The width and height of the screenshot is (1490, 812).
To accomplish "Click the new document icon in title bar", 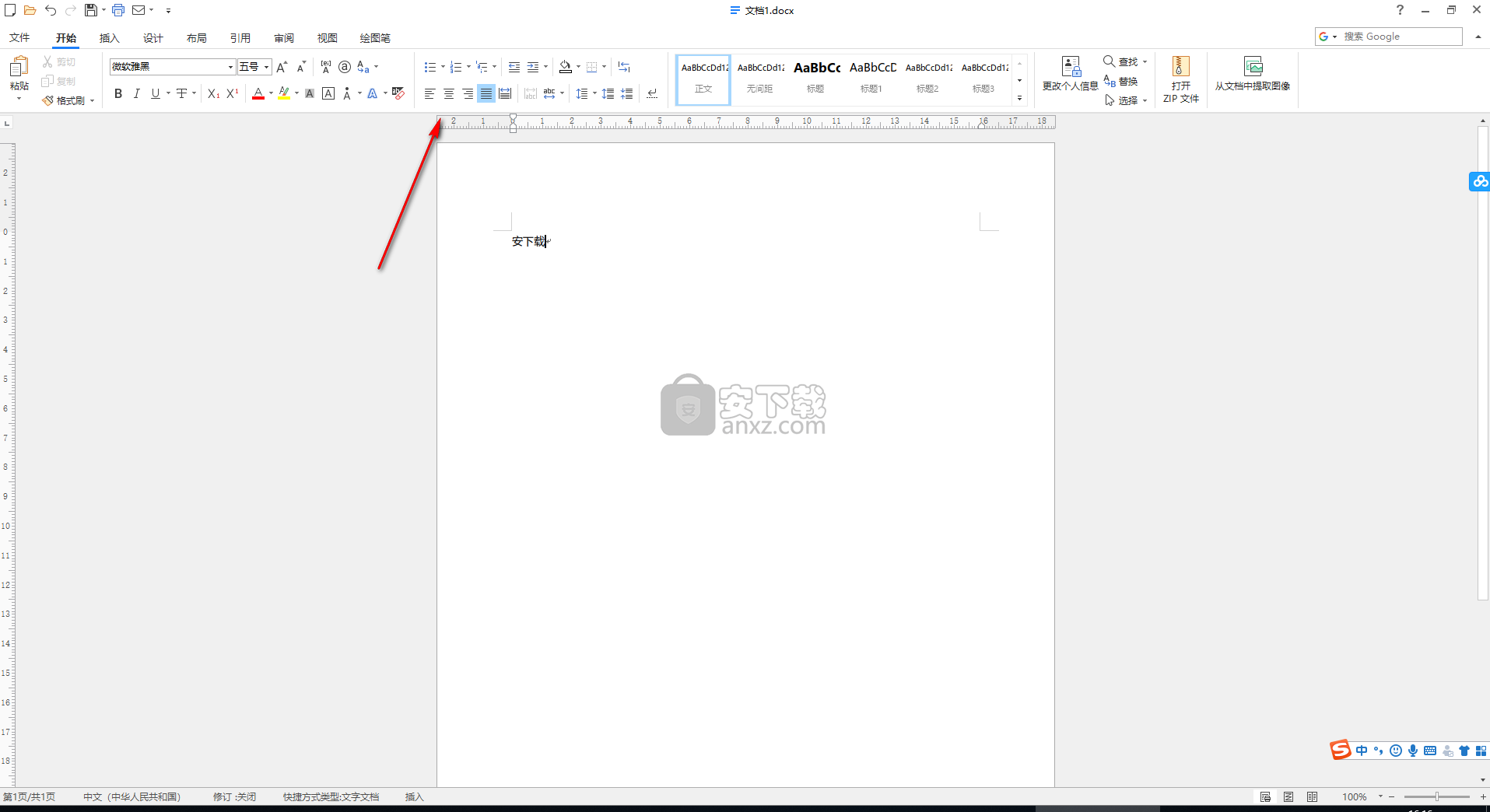I will [10, 10].
